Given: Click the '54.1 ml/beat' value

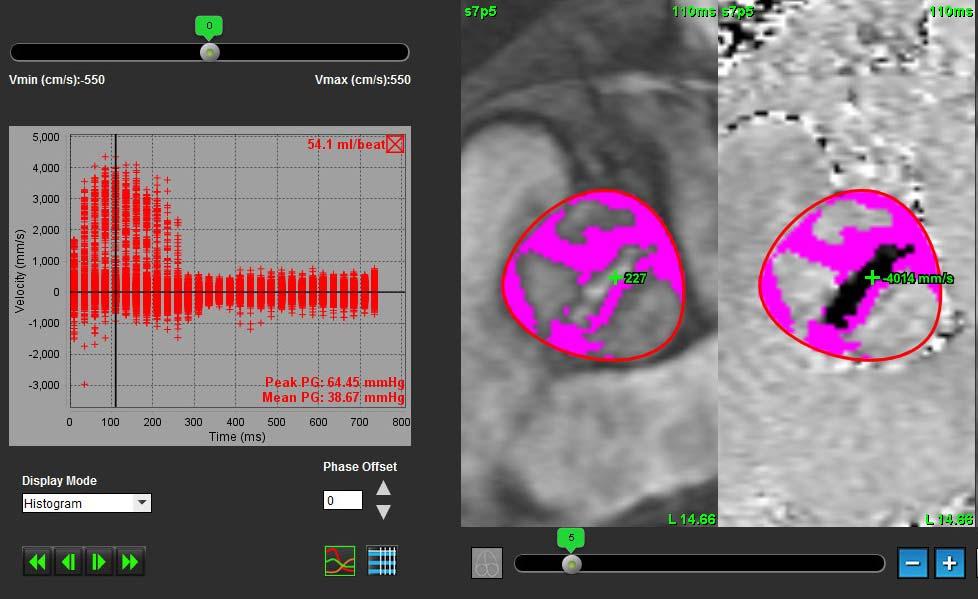Looking at the screenshot, I should (x=346, y=145).
